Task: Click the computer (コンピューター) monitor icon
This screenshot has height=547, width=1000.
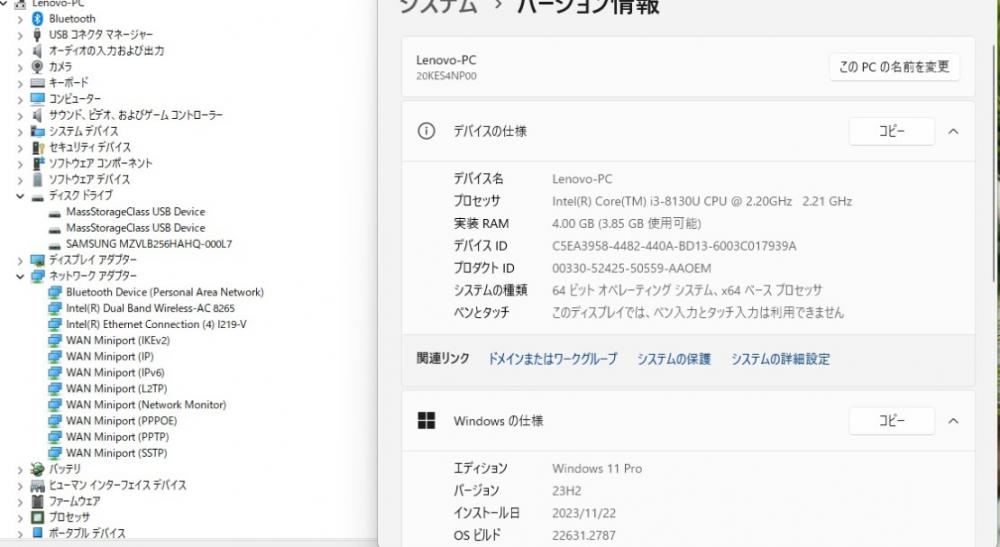Action: click(x=38, y=99)
